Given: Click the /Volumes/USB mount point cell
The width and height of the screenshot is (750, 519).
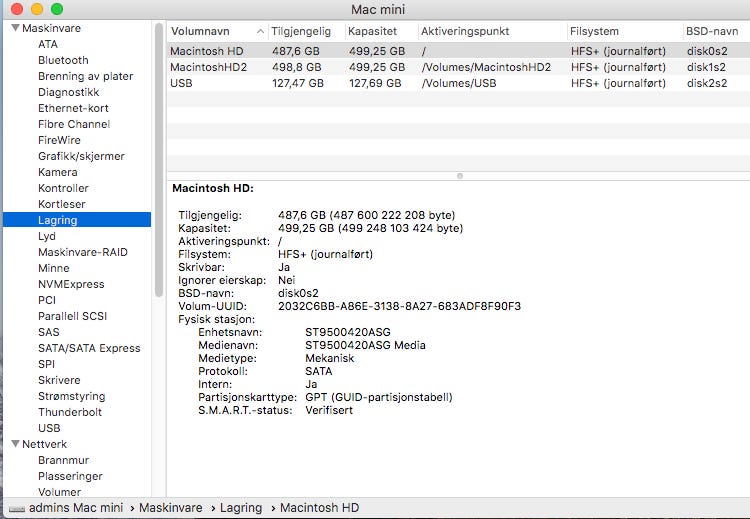Looking at the screenshot, I should 459,83.
